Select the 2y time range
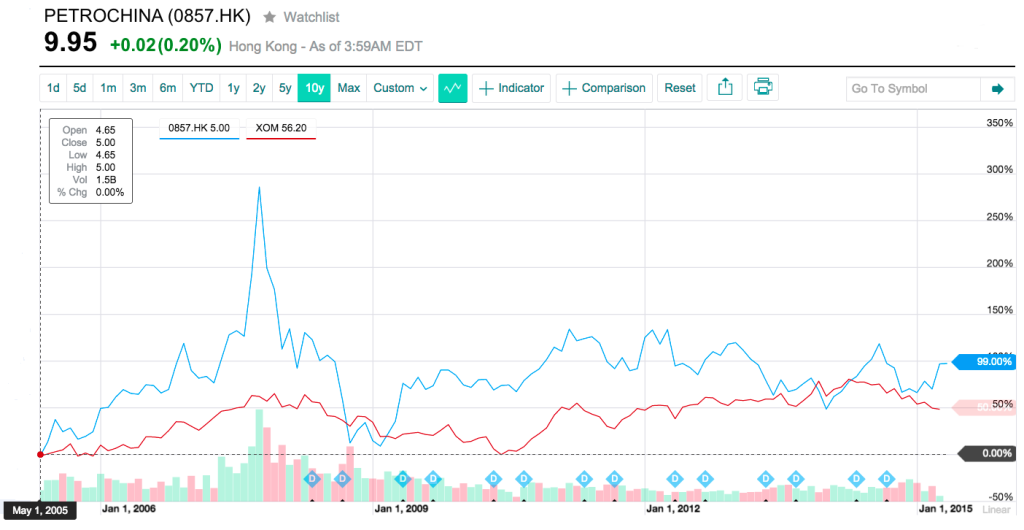 coord(259,88)
